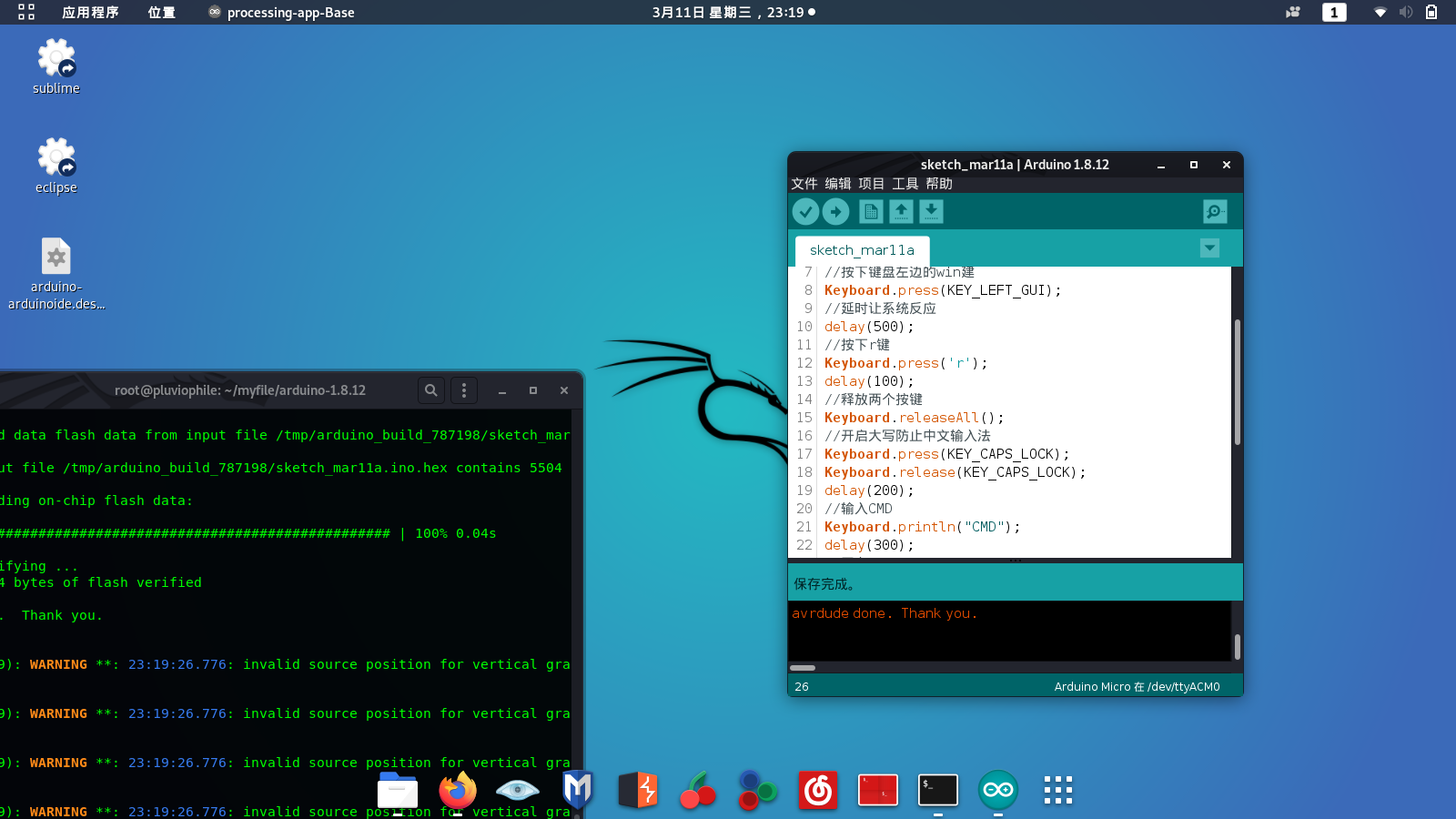Screen dimensions: 1456x819
Task: Open the processing-app-Base app menu
Action: pyautogui.click(x=281, y=12)
